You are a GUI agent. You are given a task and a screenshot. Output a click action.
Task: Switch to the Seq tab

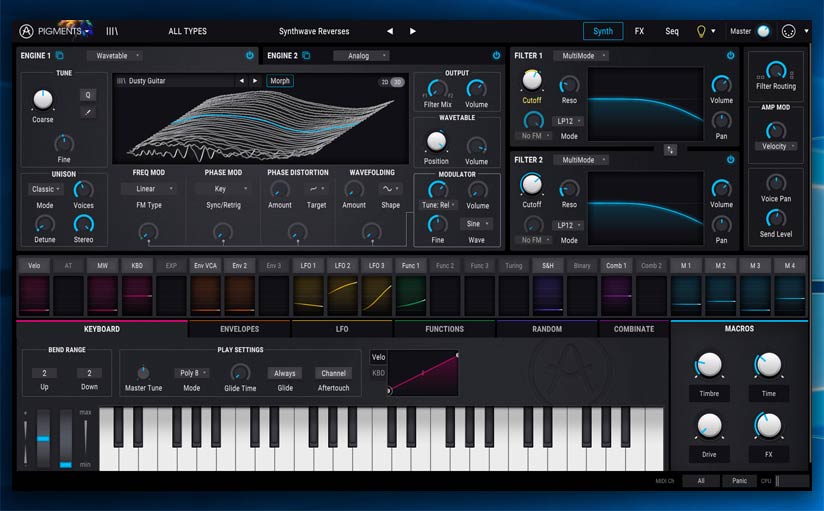pos(672,31)
